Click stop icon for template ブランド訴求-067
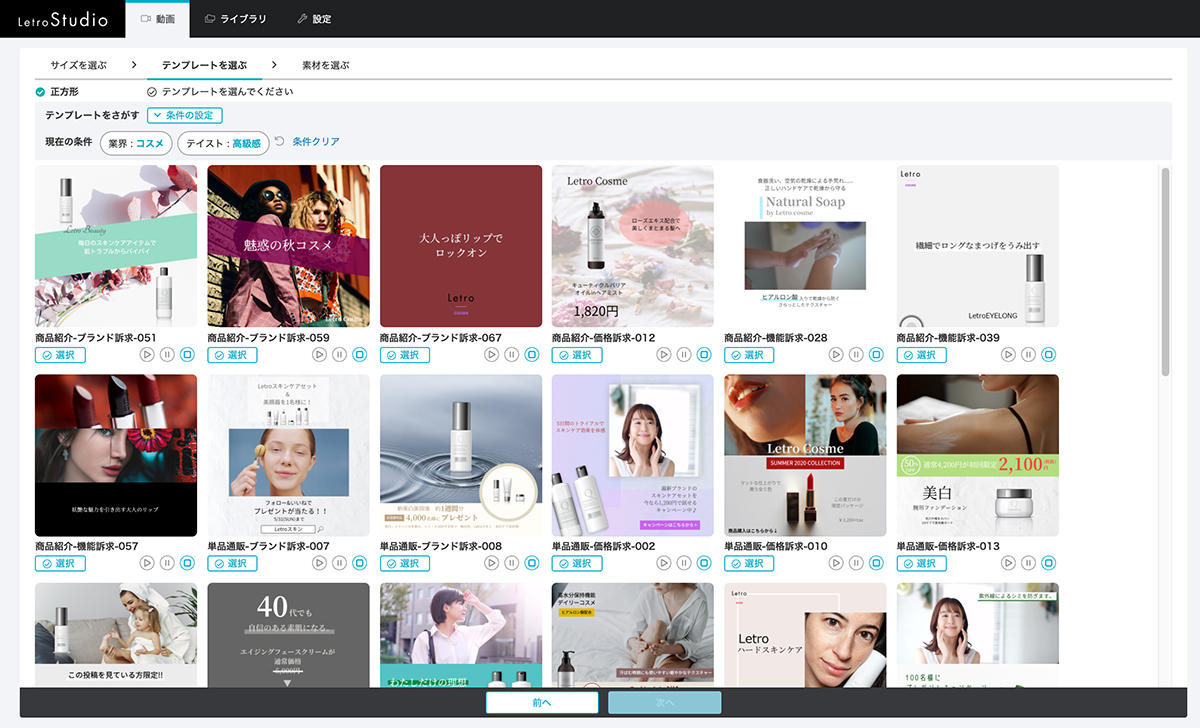The width and height of the screenshot is (1200, 728). coord(532,355)
